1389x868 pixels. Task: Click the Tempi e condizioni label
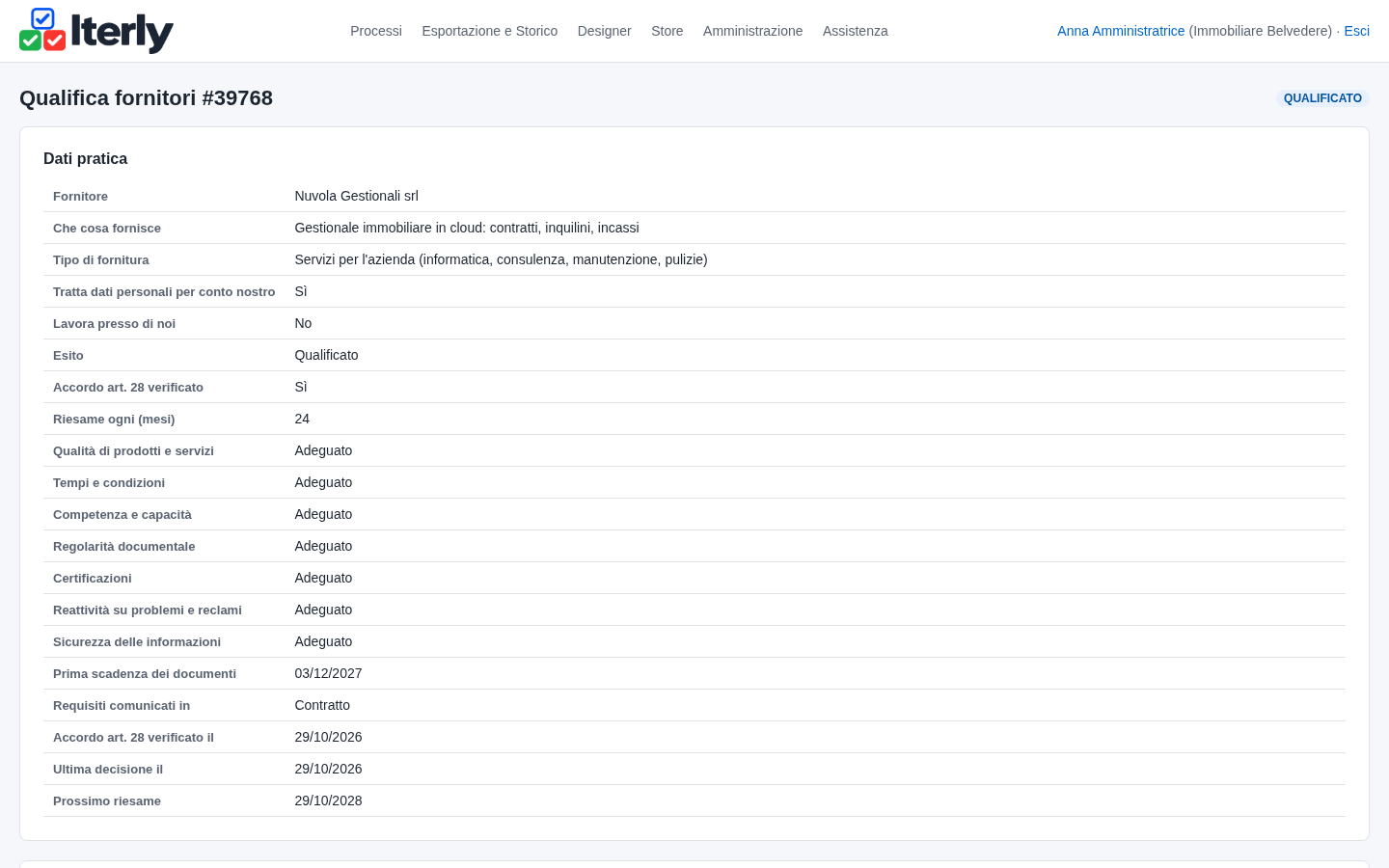(109, 483)
